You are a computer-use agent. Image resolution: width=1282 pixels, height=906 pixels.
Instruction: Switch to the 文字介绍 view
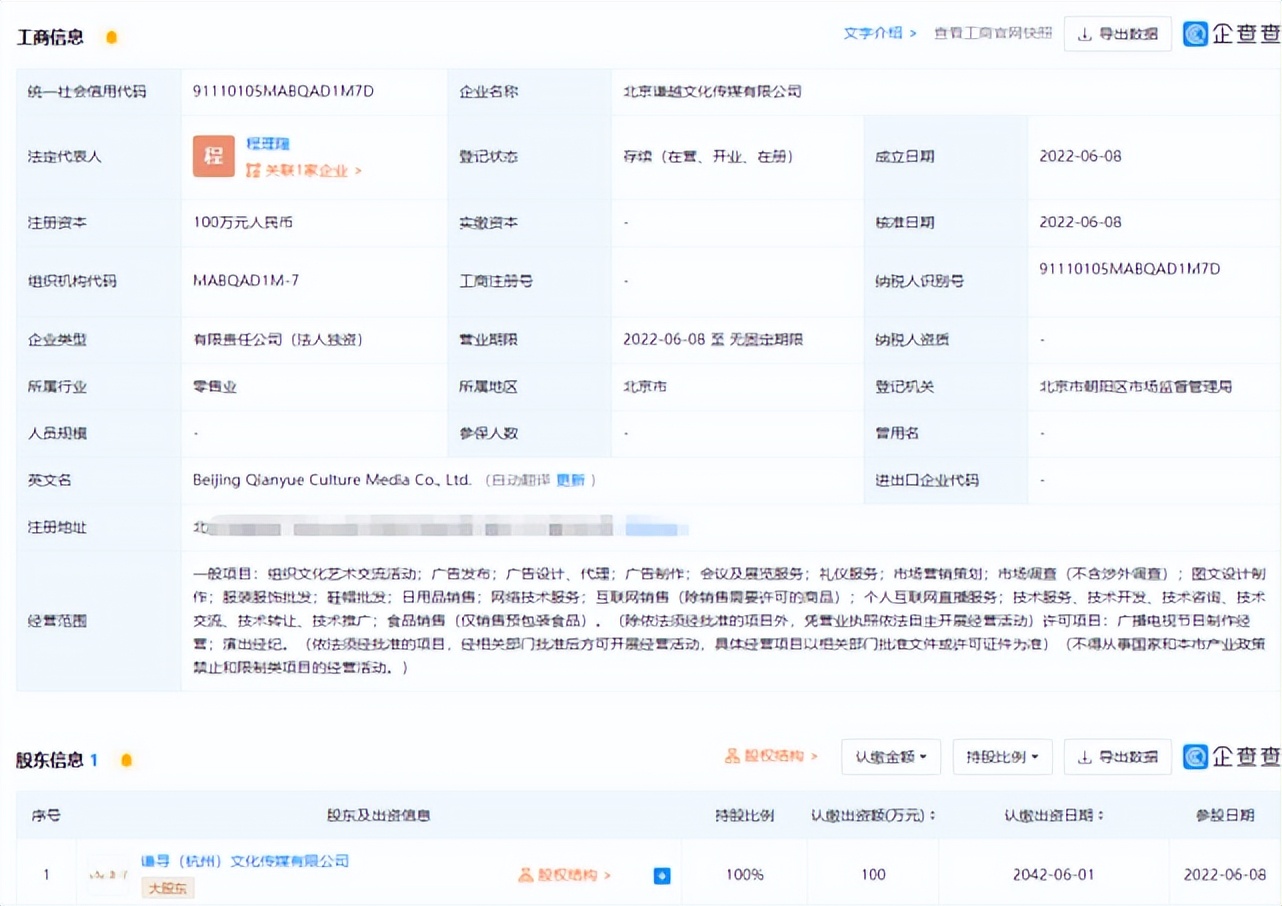[x=875, y=32]
